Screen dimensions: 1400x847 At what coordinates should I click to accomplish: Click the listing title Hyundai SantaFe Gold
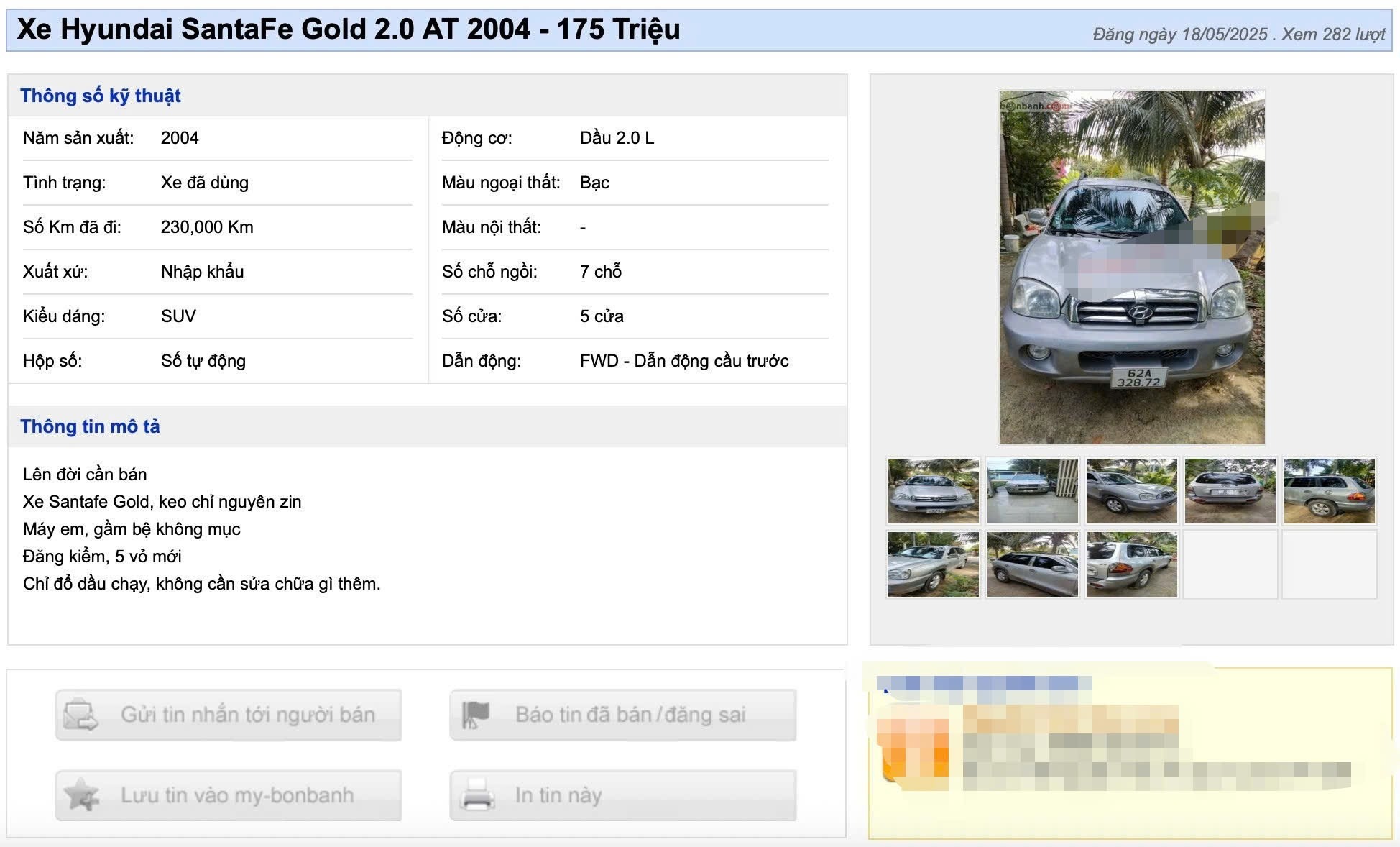point(349,29)
